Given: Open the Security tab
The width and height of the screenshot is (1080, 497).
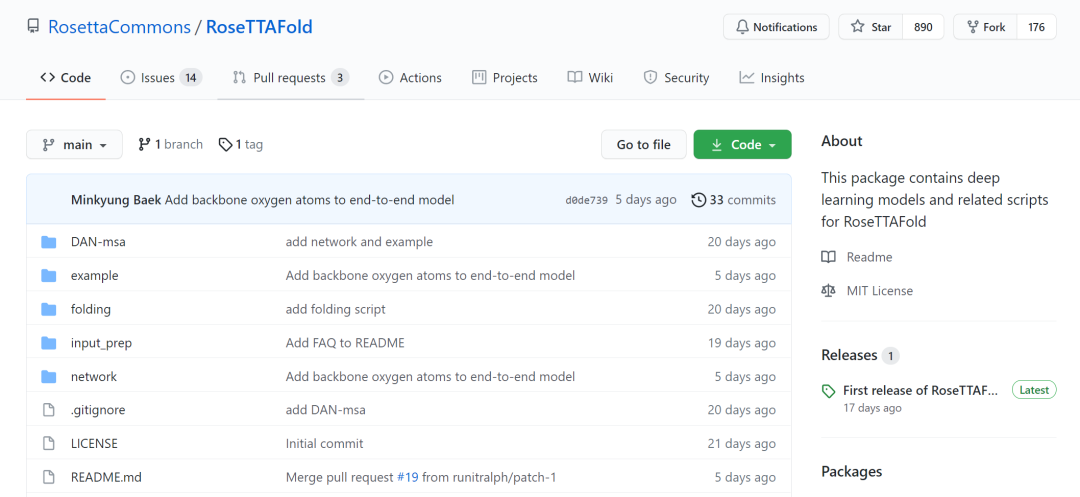Looking at the screenshot, I should pos(676,78).
